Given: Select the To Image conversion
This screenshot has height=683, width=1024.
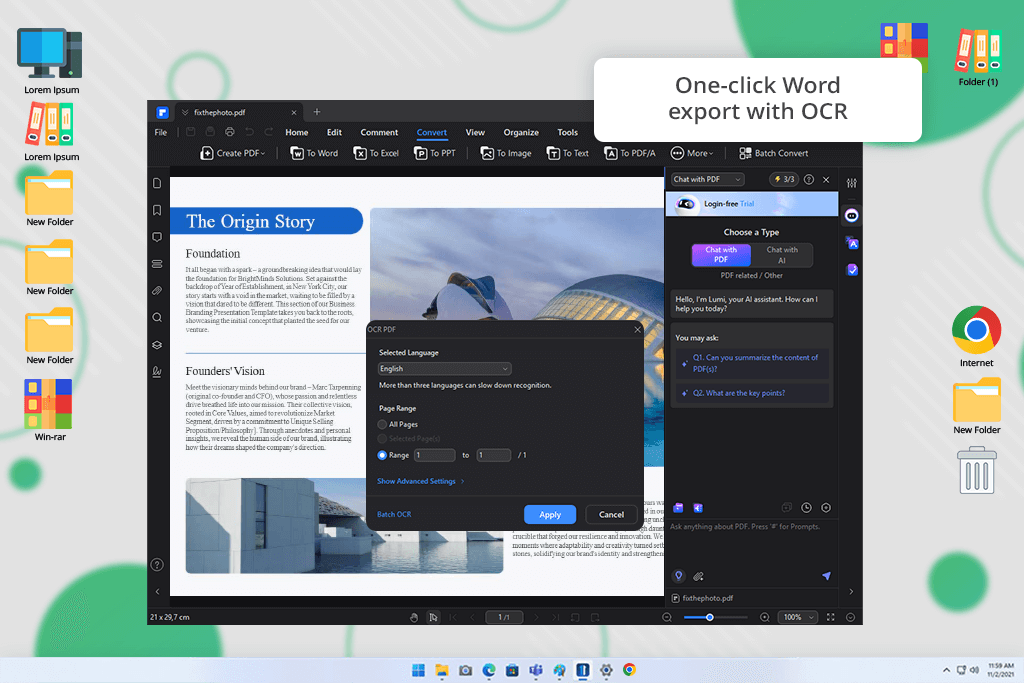Looking at the screenshot, I should [x=506, y=153].
